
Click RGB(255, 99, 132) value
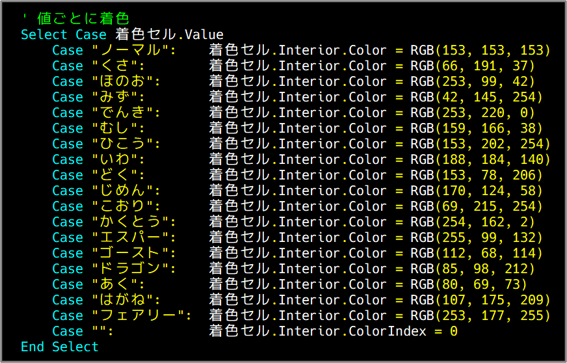click(x=477, y=238)
